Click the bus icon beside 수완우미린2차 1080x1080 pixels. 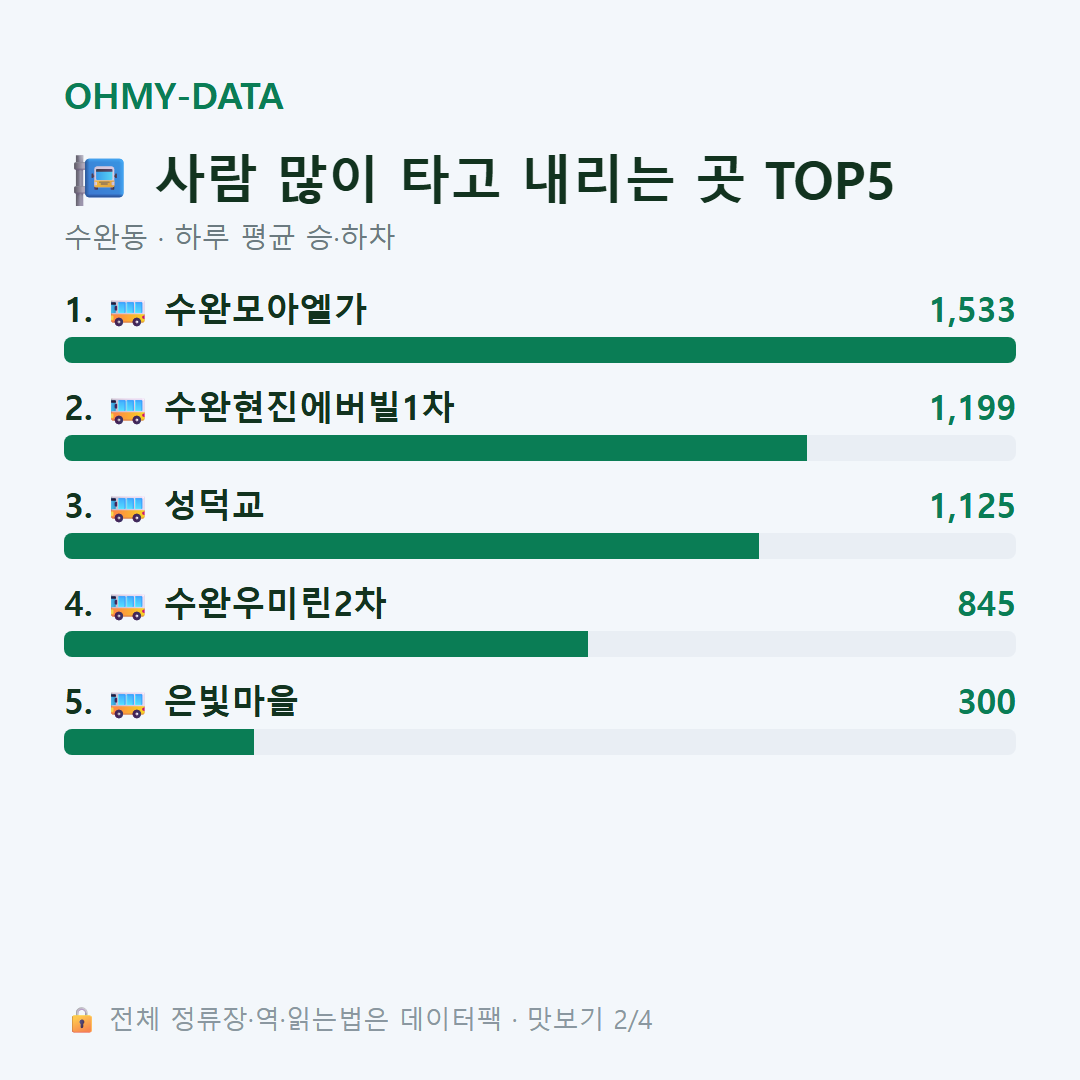click(x=127, y=606)
